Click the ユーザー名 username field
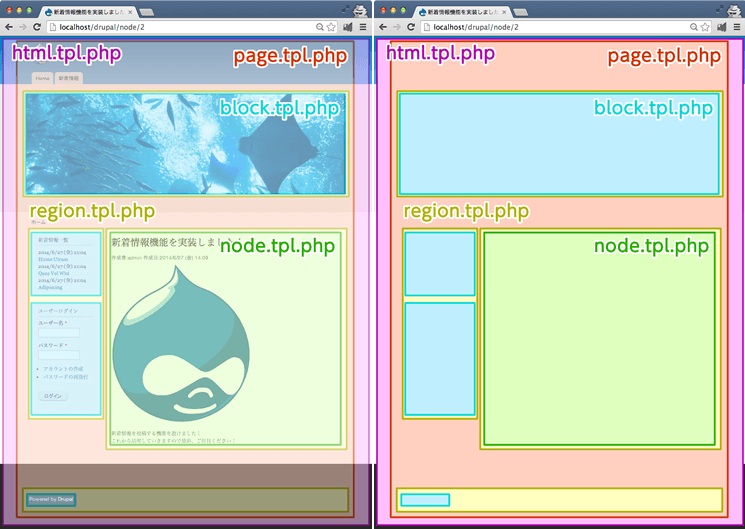The height and width of the screenshot is (529, 745). 59,333
